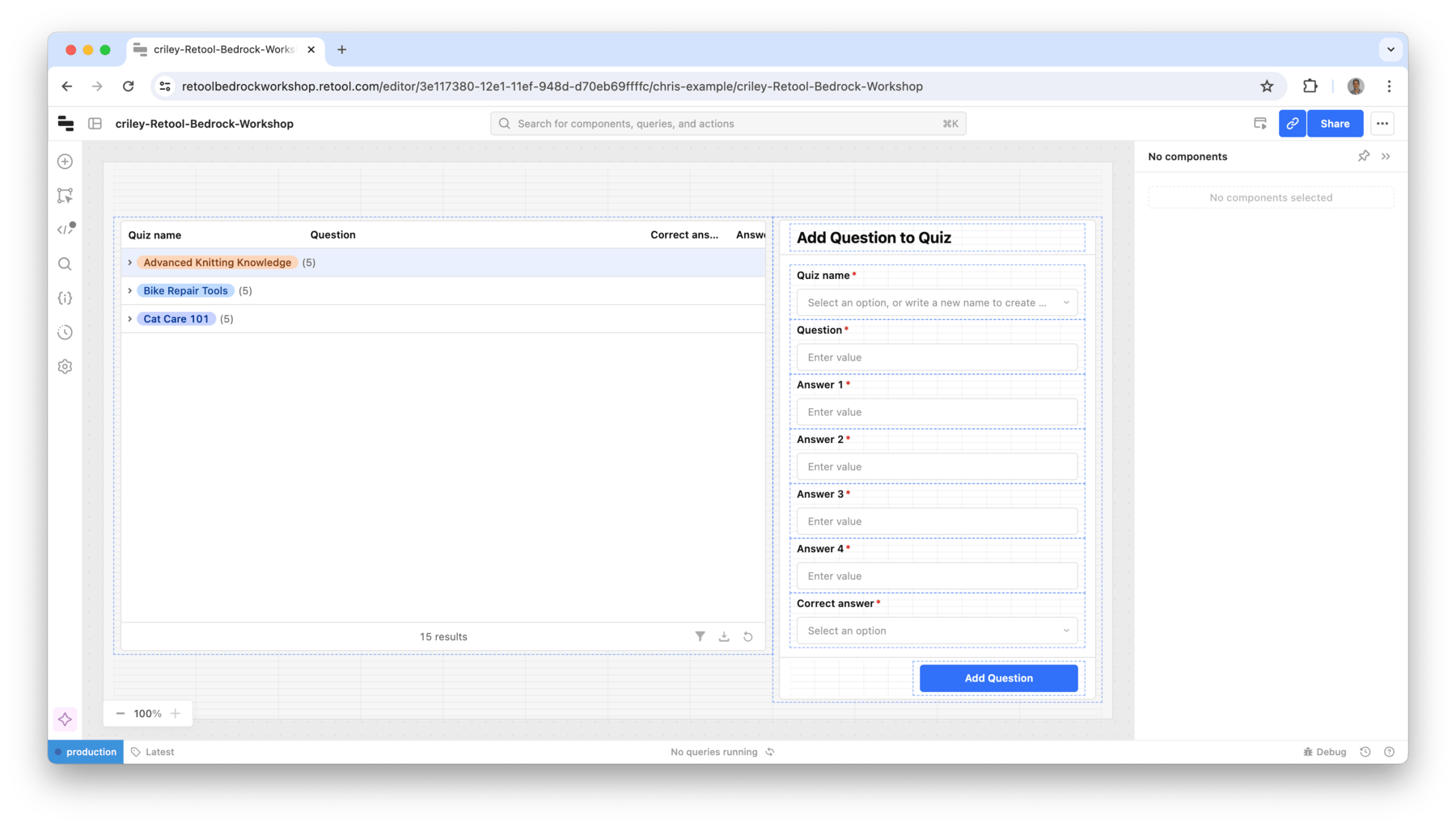Screen dimensions: 1456x827
Task: Click the Answer 2 input field
Action: click(x=937, y=467)
